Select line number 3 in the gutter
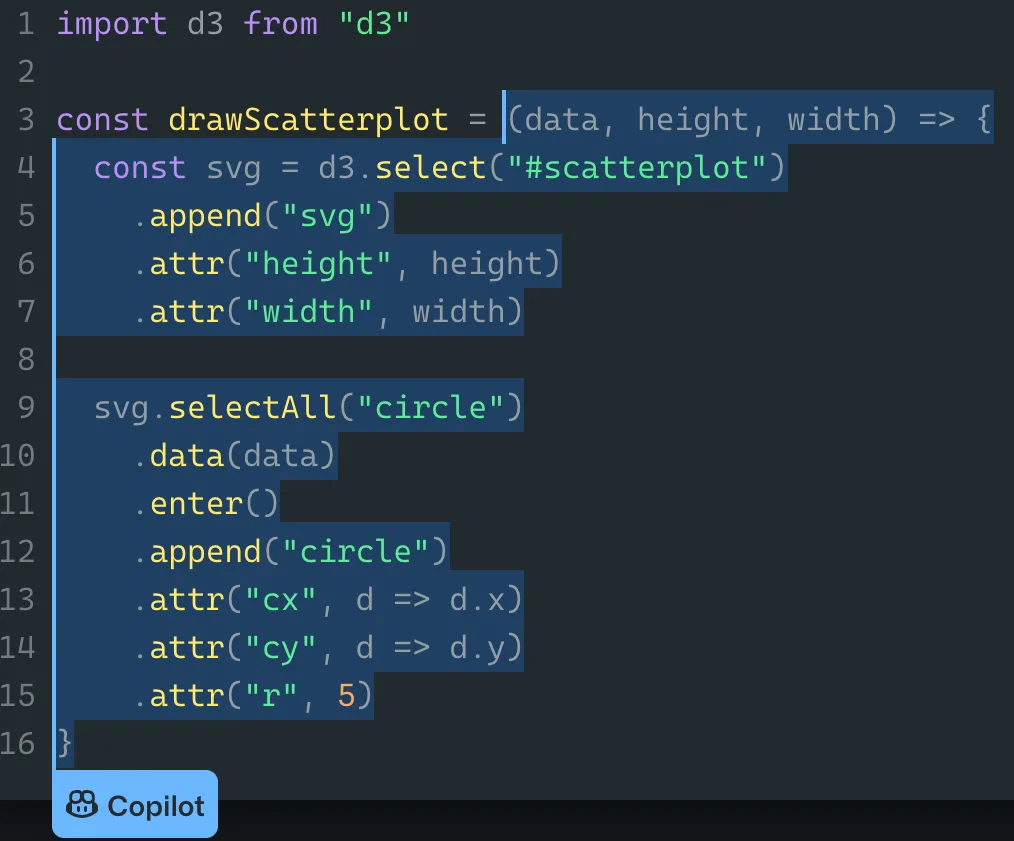The width and height of the screenshot is (1014, 841). click(x=26, y=120)
